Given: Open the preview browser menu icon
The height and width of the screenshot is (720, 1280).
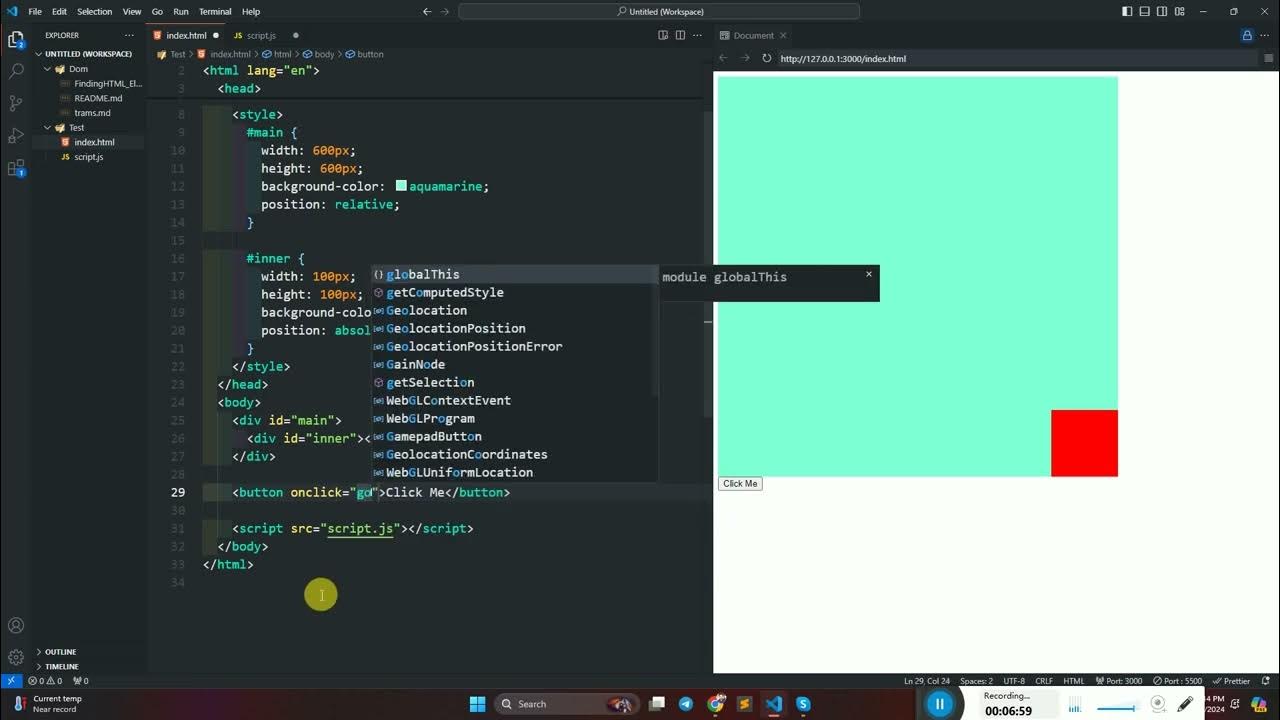Looking at the screenshot, I should click(1269, 58).
